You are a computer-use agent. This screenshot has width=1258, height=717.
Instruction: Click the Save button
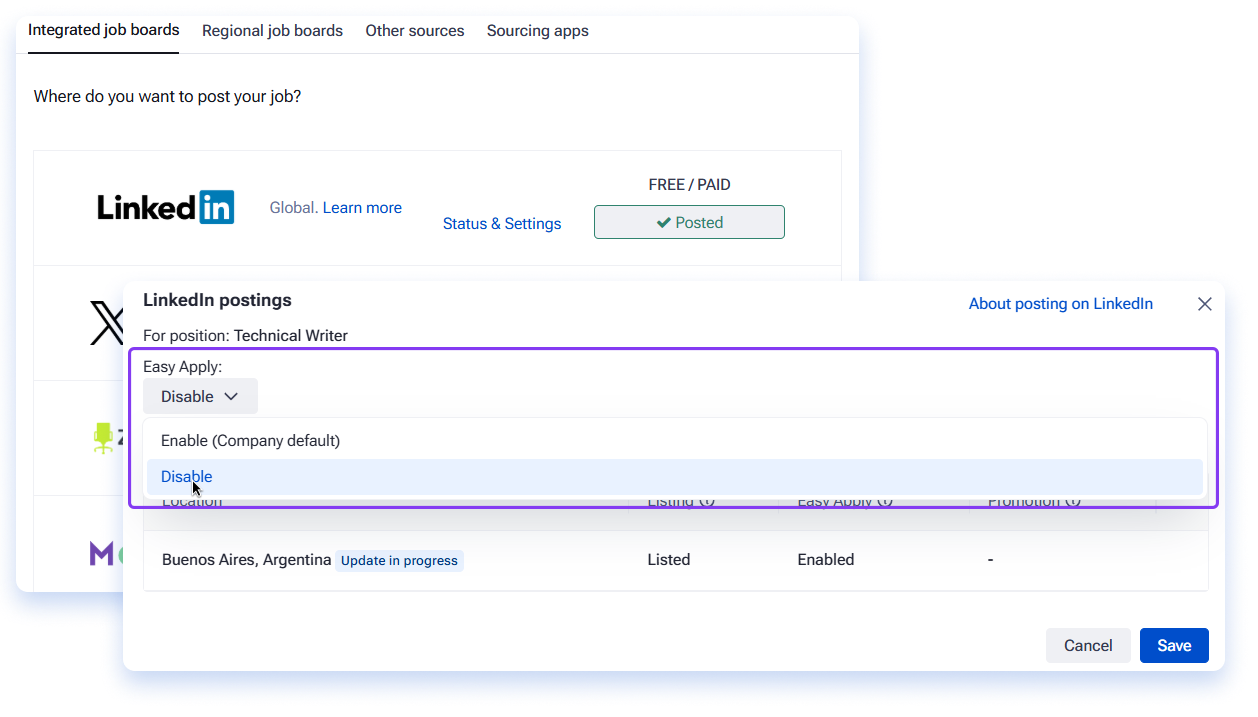pyautogui.click(x=1174, y=646)
